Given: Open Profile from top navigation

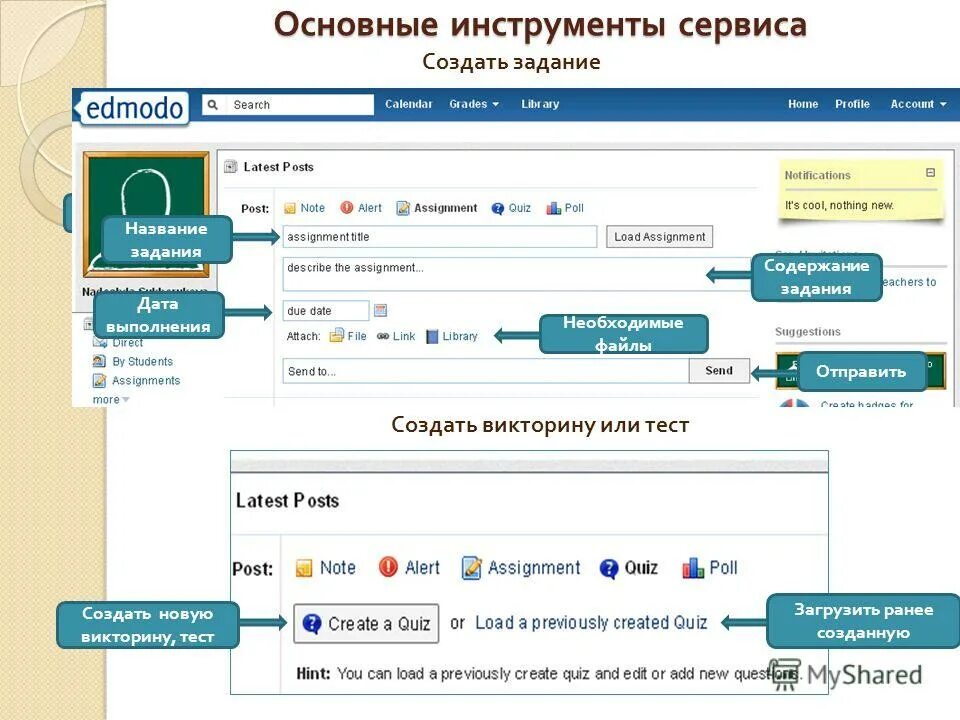Looking at the screenshot, I should coord(852,104).
